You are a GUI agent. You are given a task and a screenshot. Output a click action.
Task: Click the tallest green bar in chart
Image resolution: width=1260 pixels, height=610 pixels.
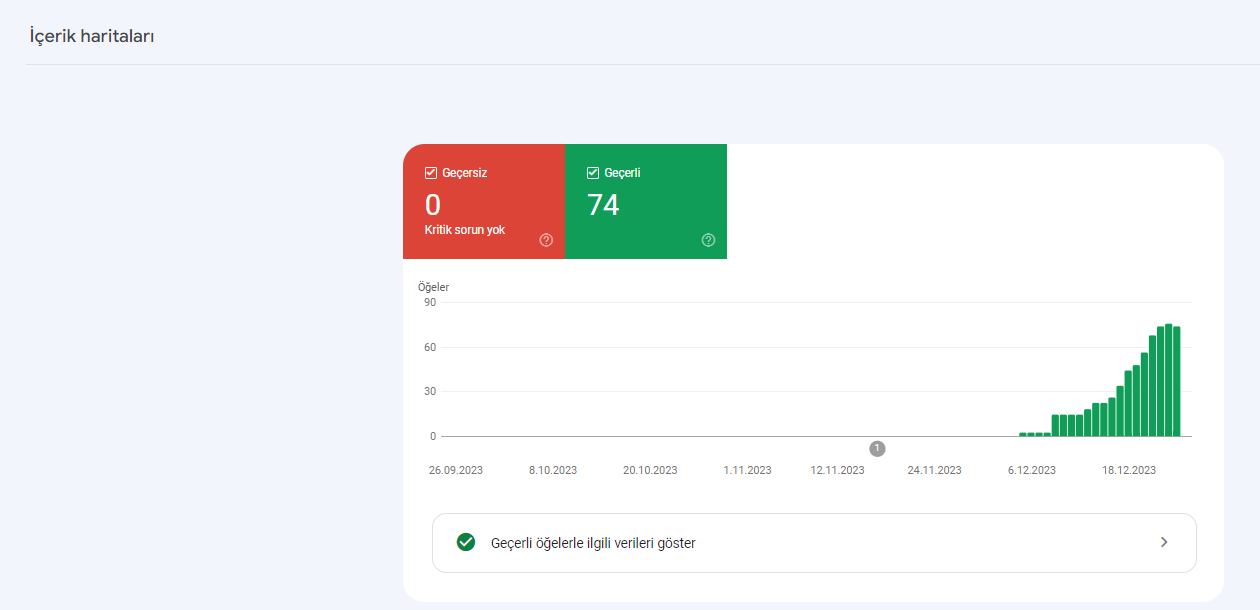click(x=1168, y=380)
